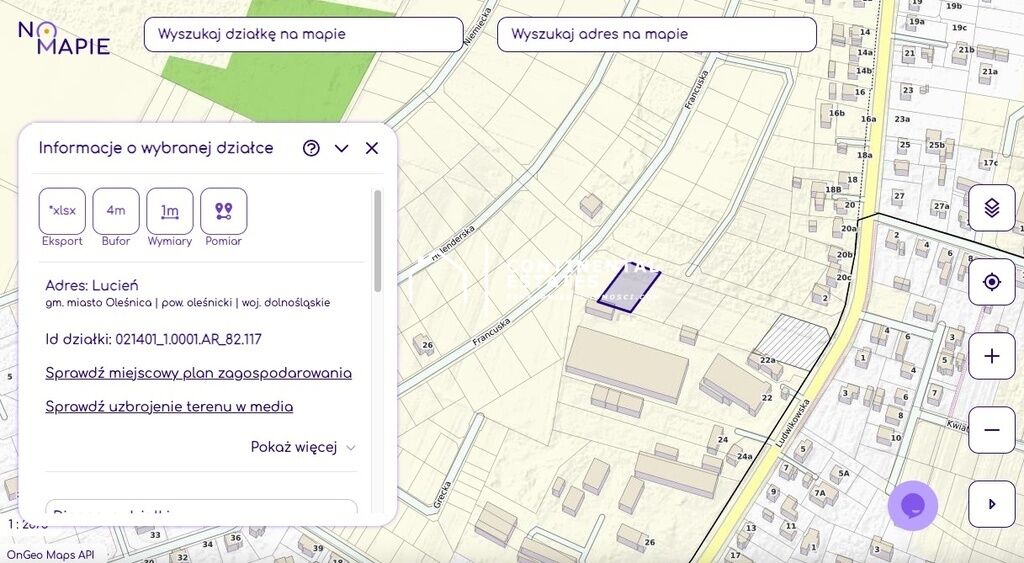This screenshot has height=563, width=1024.
Task: Click the info panel vertical scrollbar
Action: (x=378, y=242)
